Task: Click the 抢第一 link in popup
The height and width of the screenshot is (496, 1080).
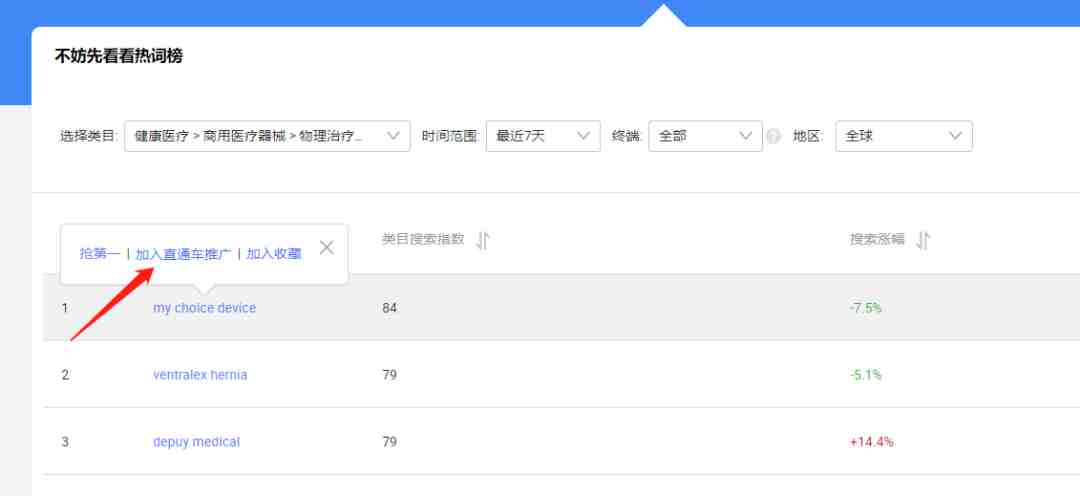Action: (x=100, y=254)
